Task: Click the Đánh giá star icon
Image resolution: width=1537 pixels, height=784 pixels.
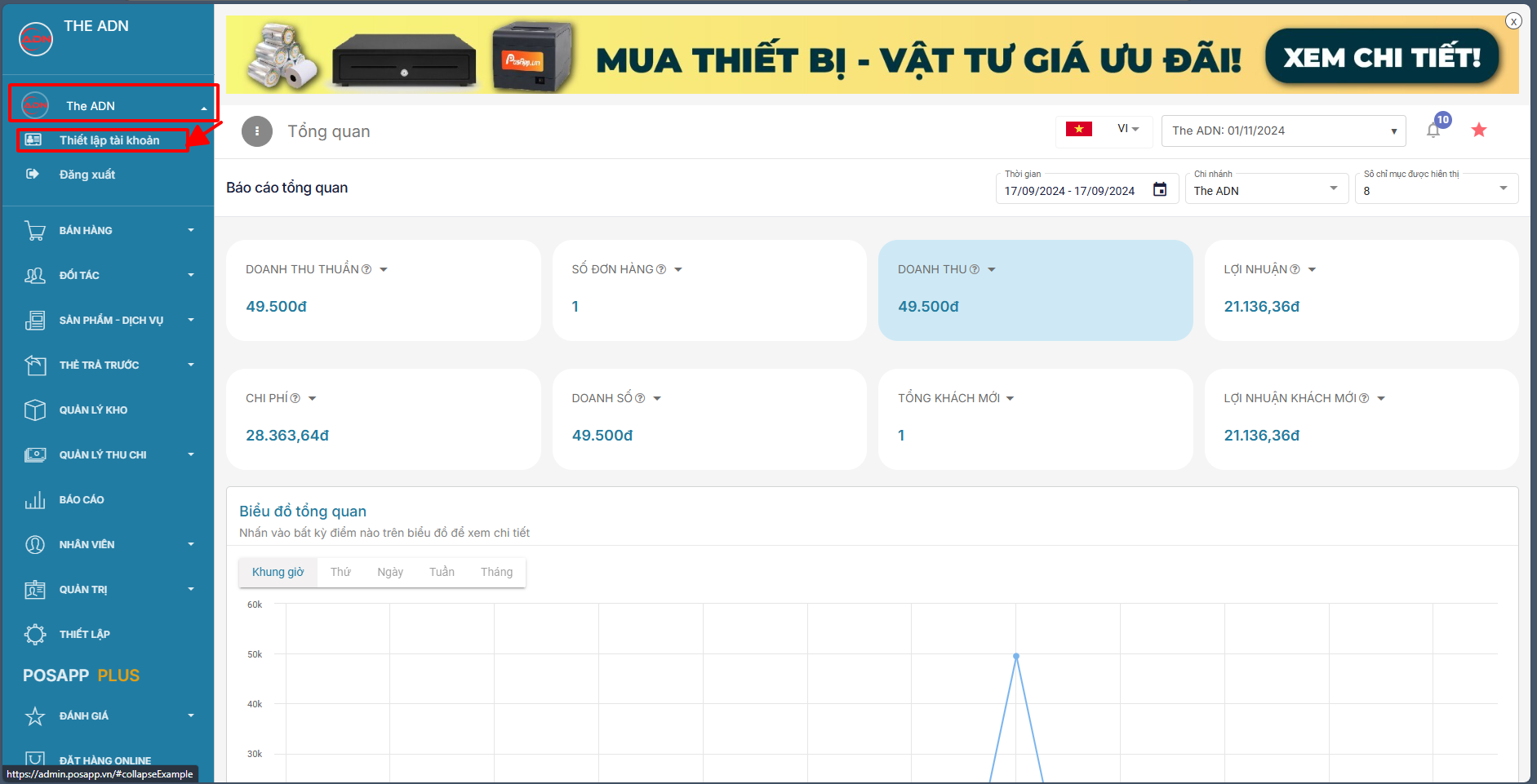Action: (x=35, y=716)
